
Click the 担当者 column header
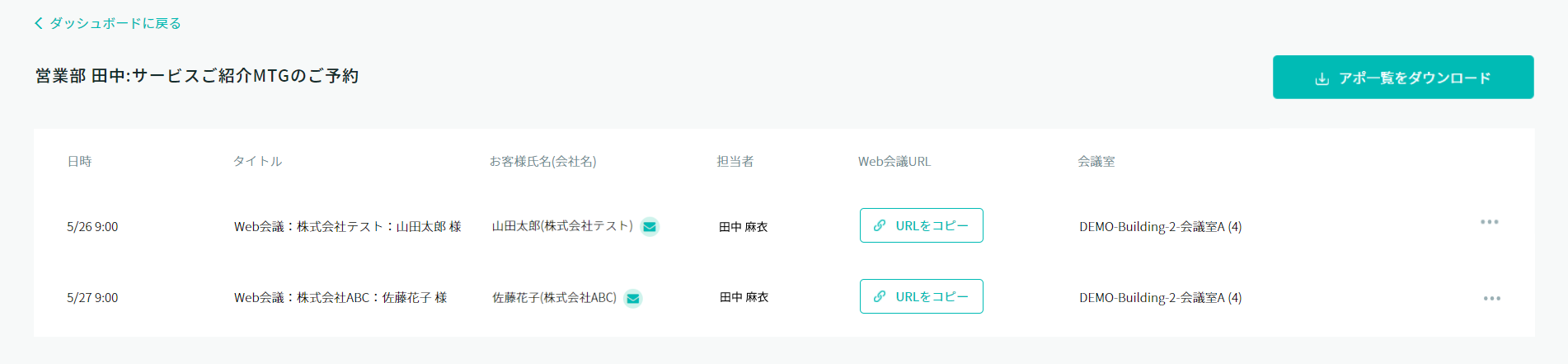pyautogui.click(x=735, y=162)
